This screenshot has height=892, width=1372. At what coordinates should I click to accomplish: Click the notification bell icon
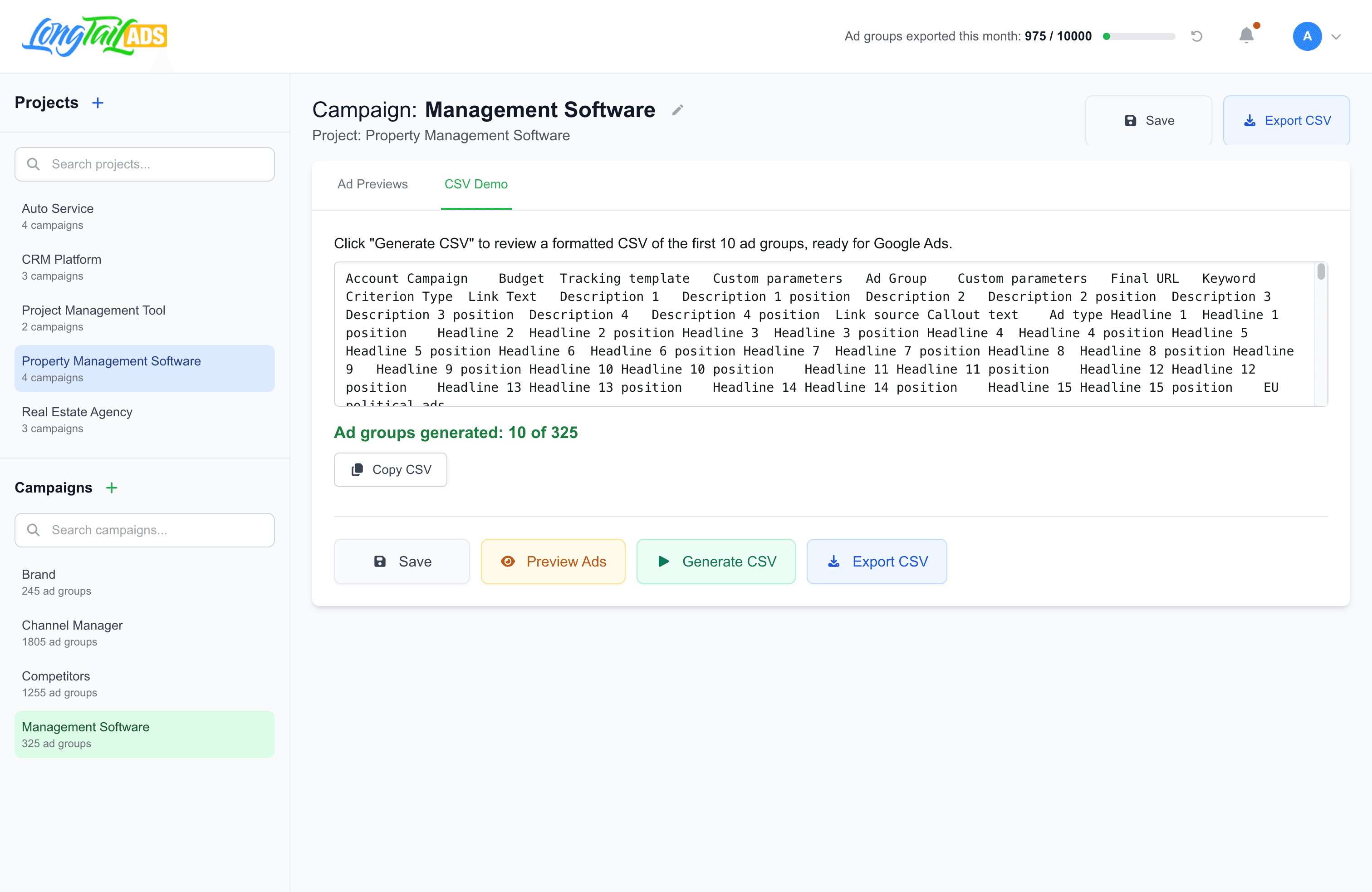[x=1246, y=36]
